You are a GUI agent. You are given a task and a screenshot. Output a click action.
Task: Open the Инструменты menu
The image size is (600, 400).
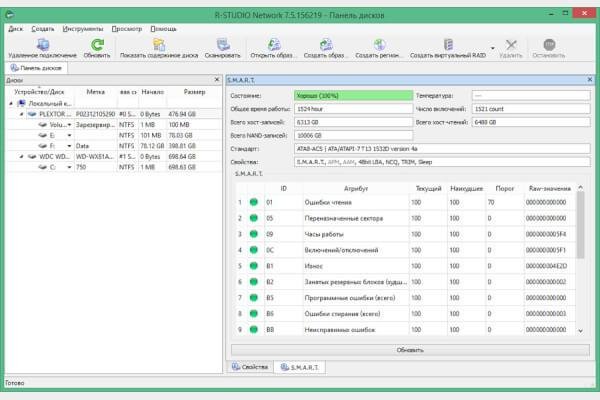coord(83,29)
